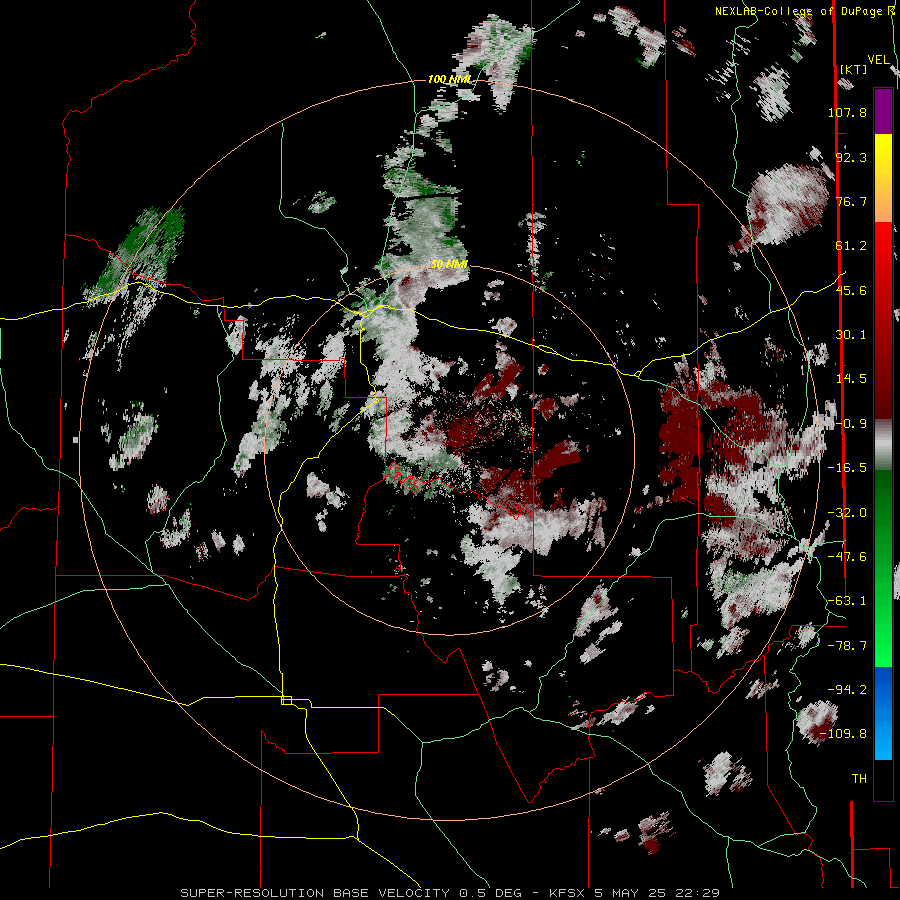This screenshot has width=900, height=900.
Task: Click the "100 NMI" range ring label
Action: coord(449,79)
